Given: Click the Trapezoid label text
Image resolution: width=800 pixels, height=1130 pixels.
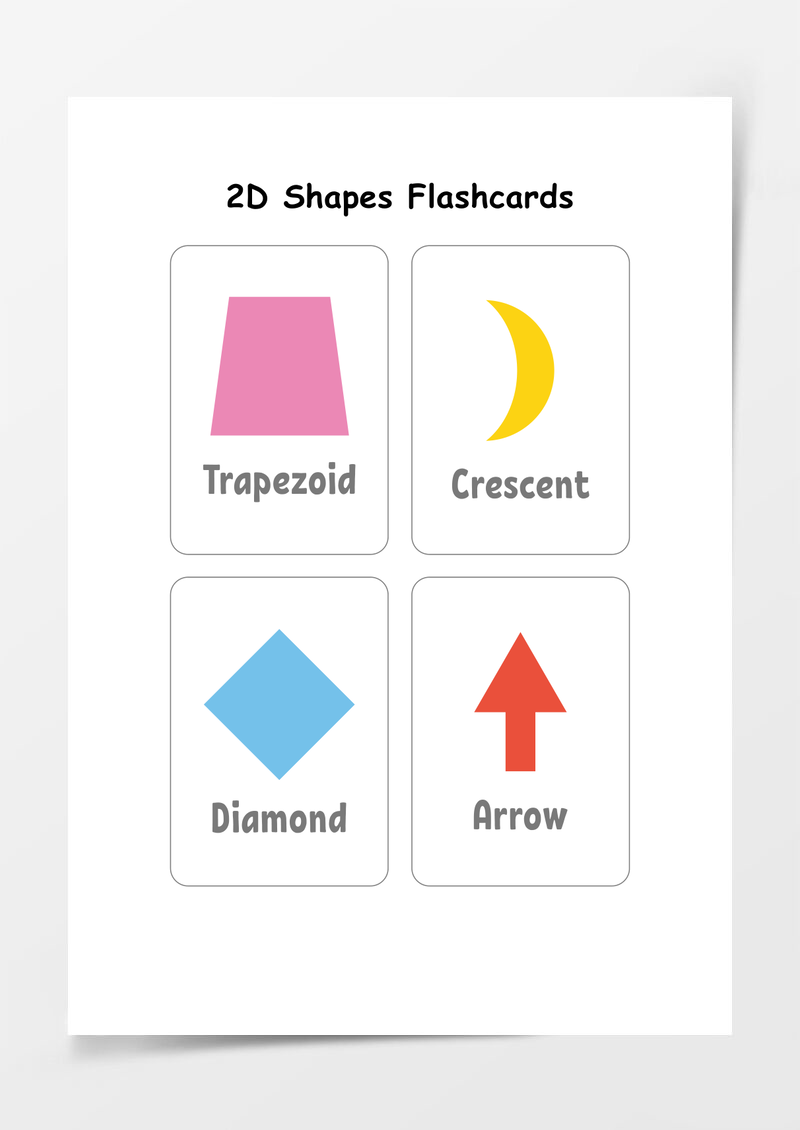Looking at the screenshot, I should (280, 481).
